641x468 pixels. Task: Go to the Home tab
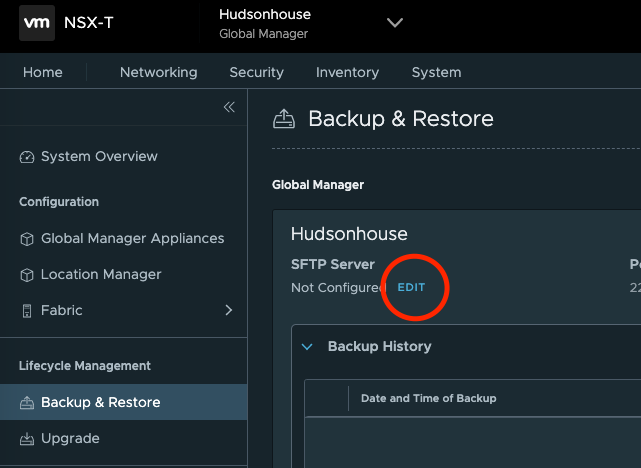pos(43,72)
